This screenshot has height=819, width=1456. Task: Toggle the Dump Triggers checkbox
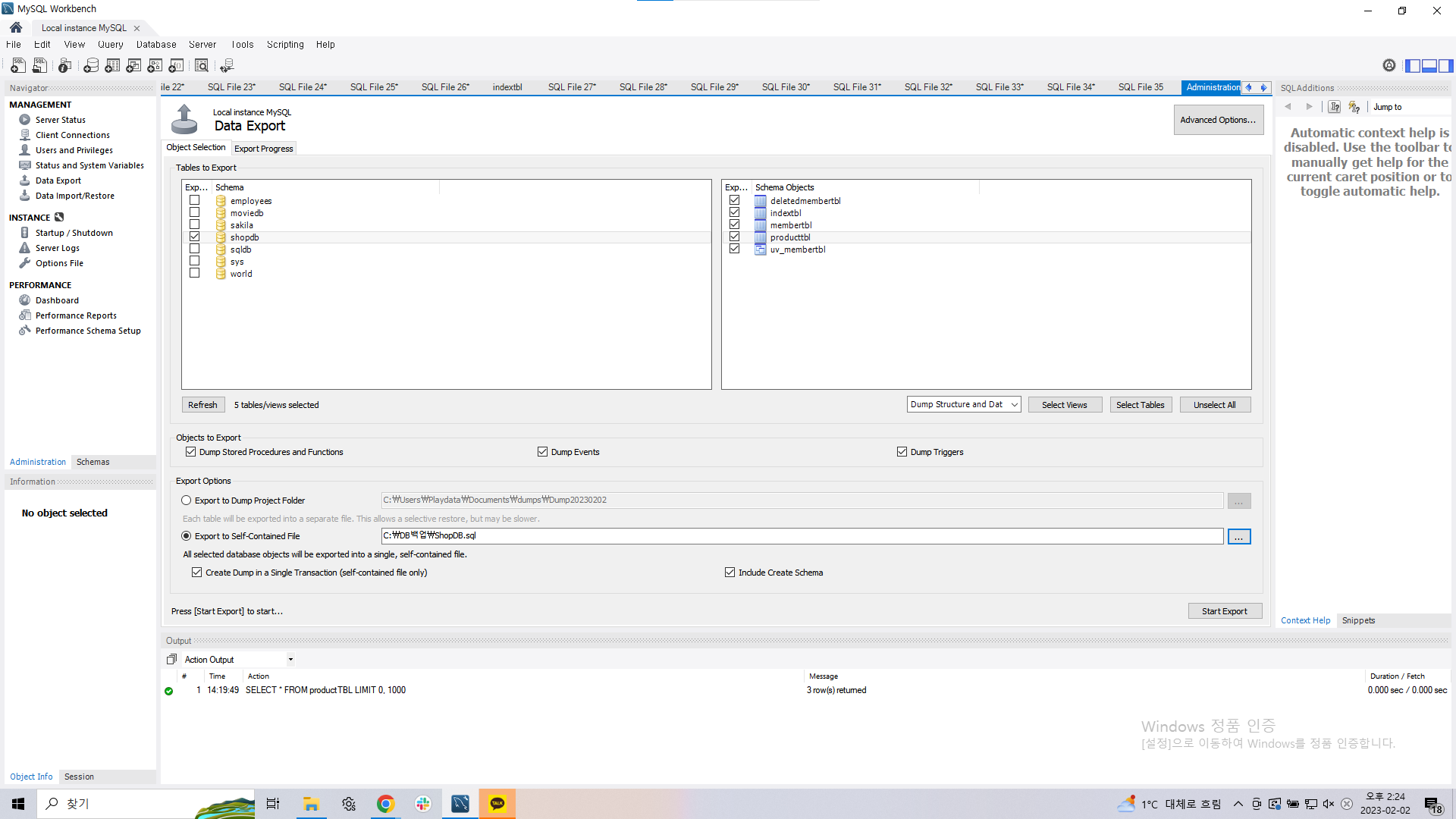pyautogui.click(x=902, y=452)
